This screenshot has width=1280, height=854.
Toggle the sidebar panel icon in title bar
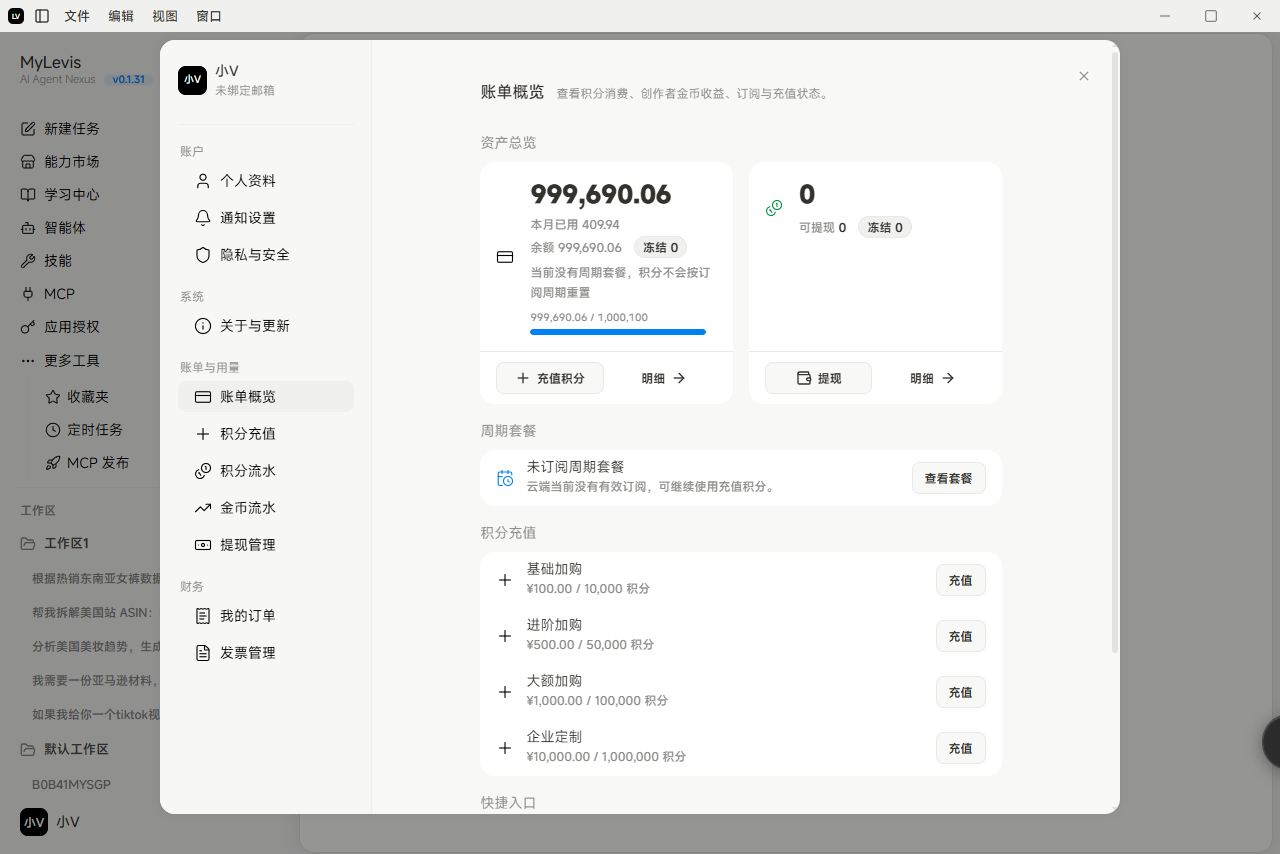(x=42, y=16)
